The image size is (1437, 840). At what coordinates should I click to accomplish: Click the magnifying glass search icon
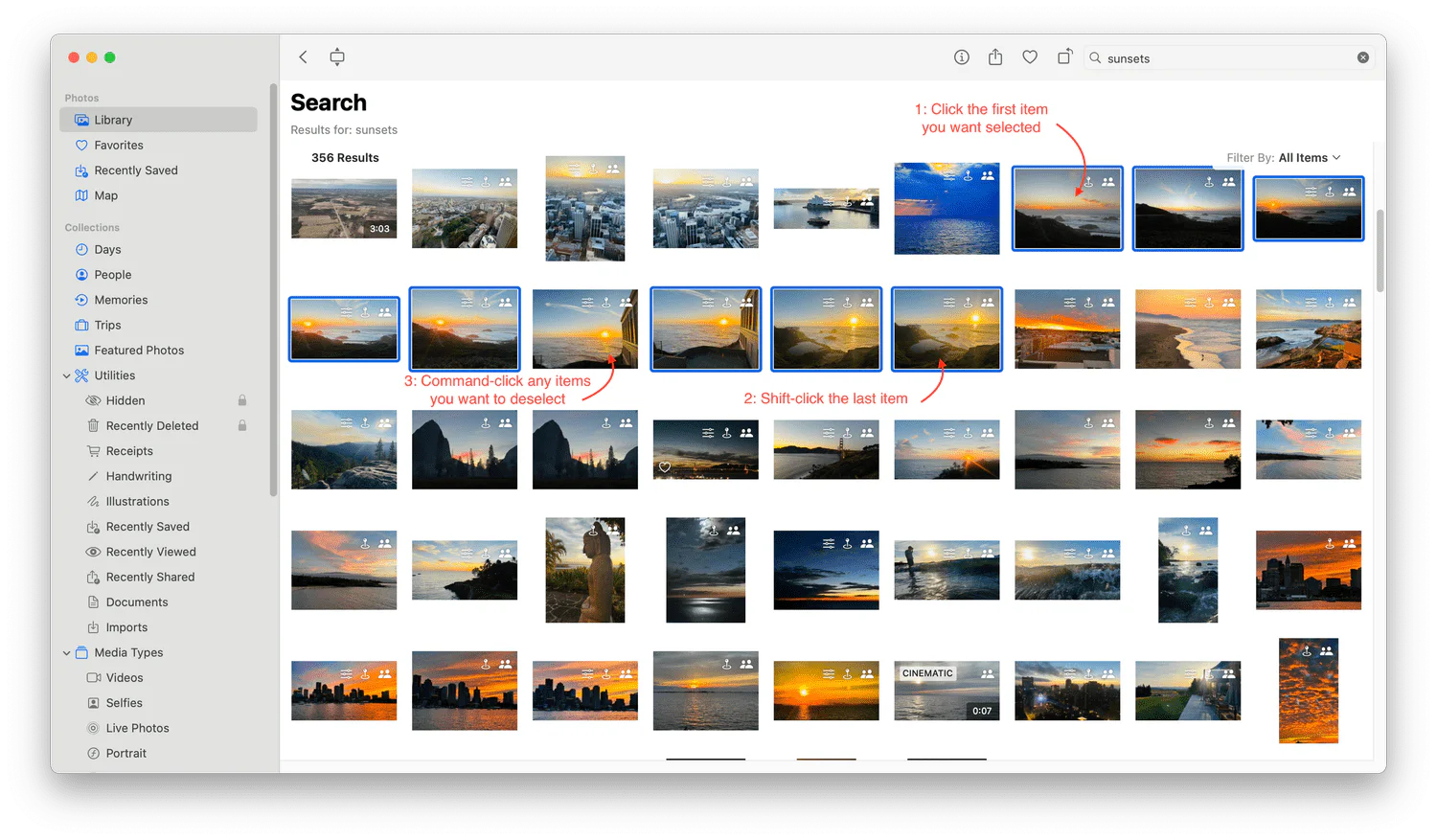coord(1095,57)
